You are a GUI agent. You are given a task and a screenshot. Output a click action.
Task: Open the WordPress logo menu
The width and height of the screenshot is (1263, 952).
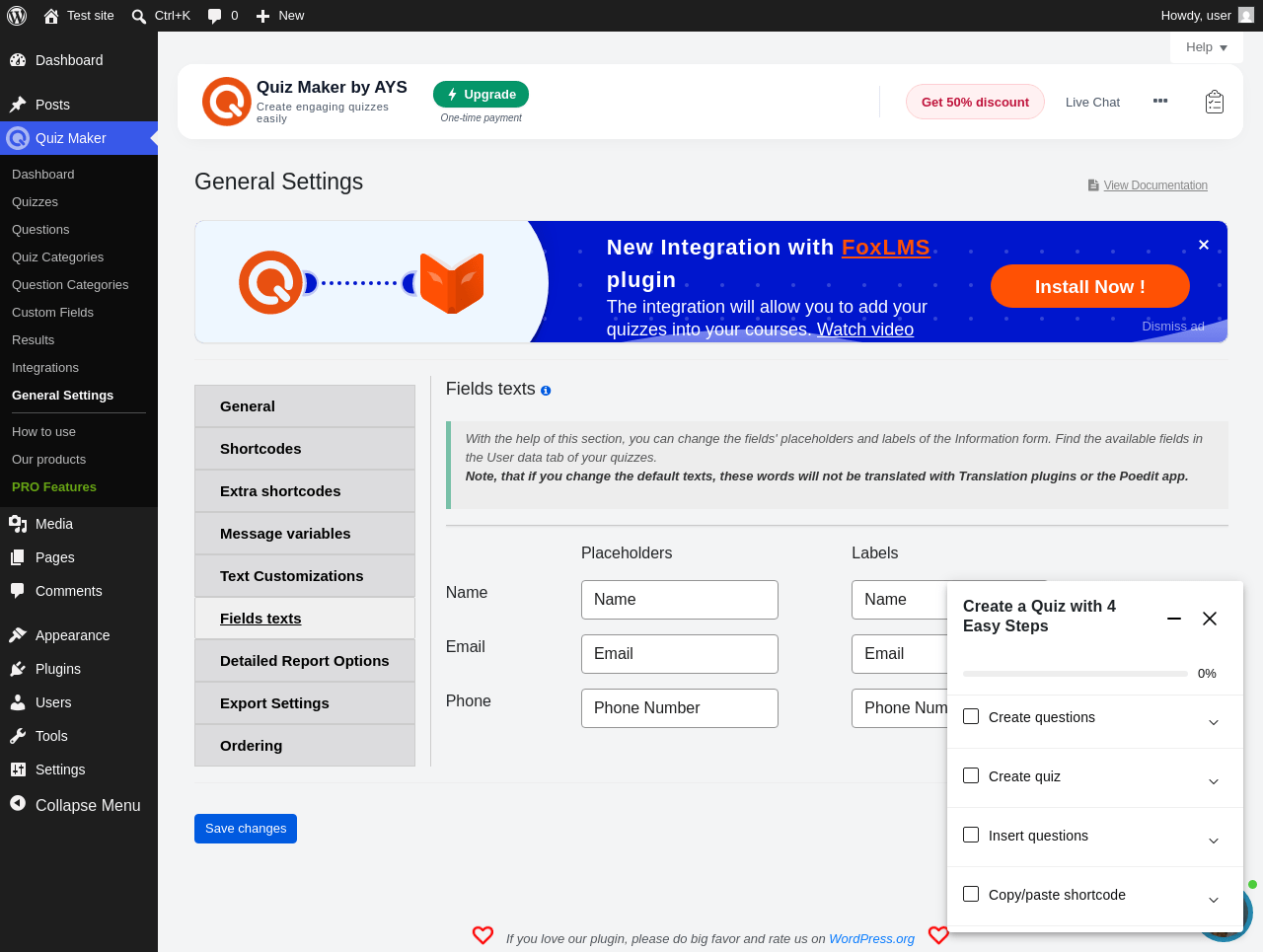pyautogui.click(x=17, y=15)
